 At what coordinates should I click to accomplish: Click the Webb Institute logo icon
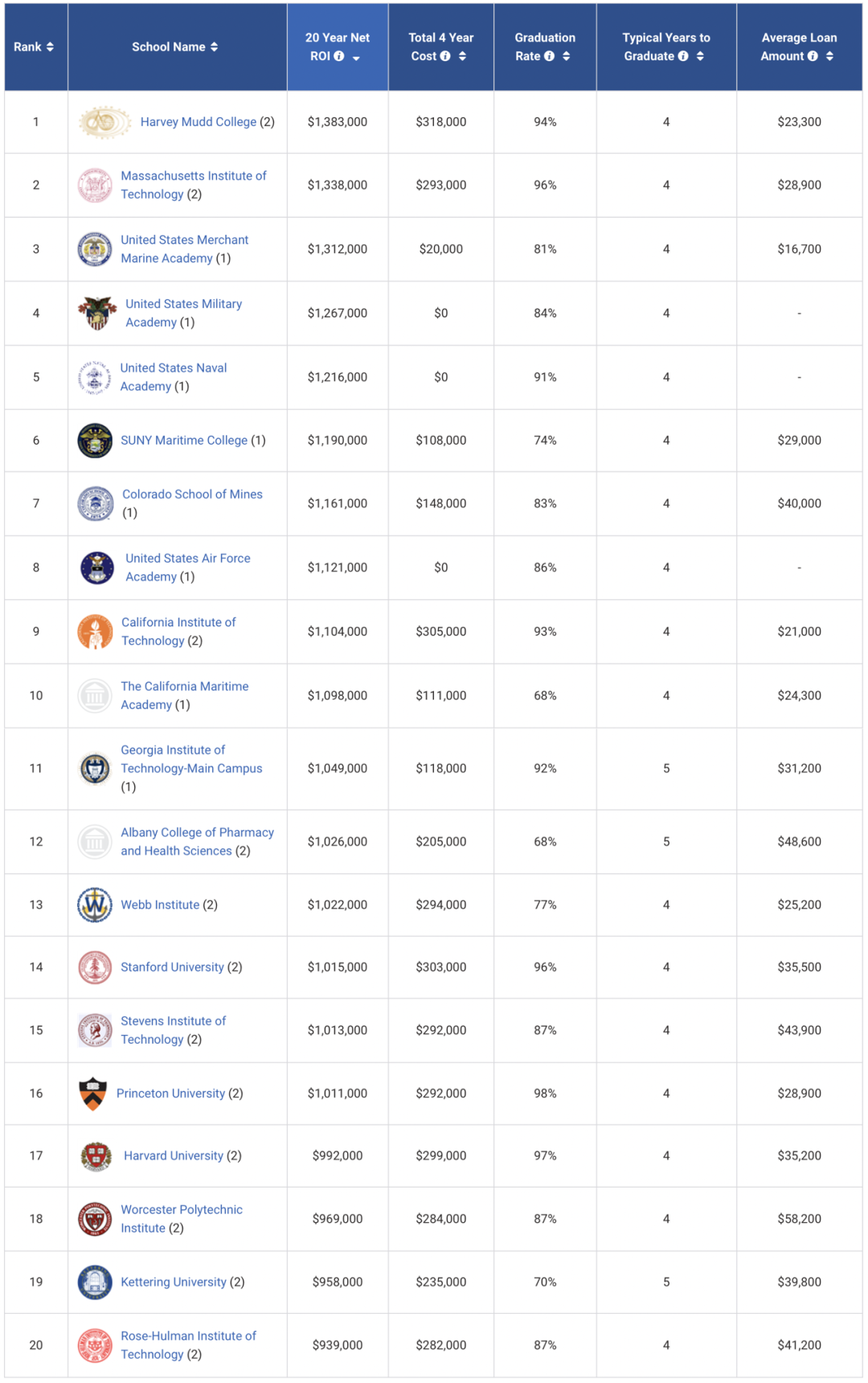point(94,905)
